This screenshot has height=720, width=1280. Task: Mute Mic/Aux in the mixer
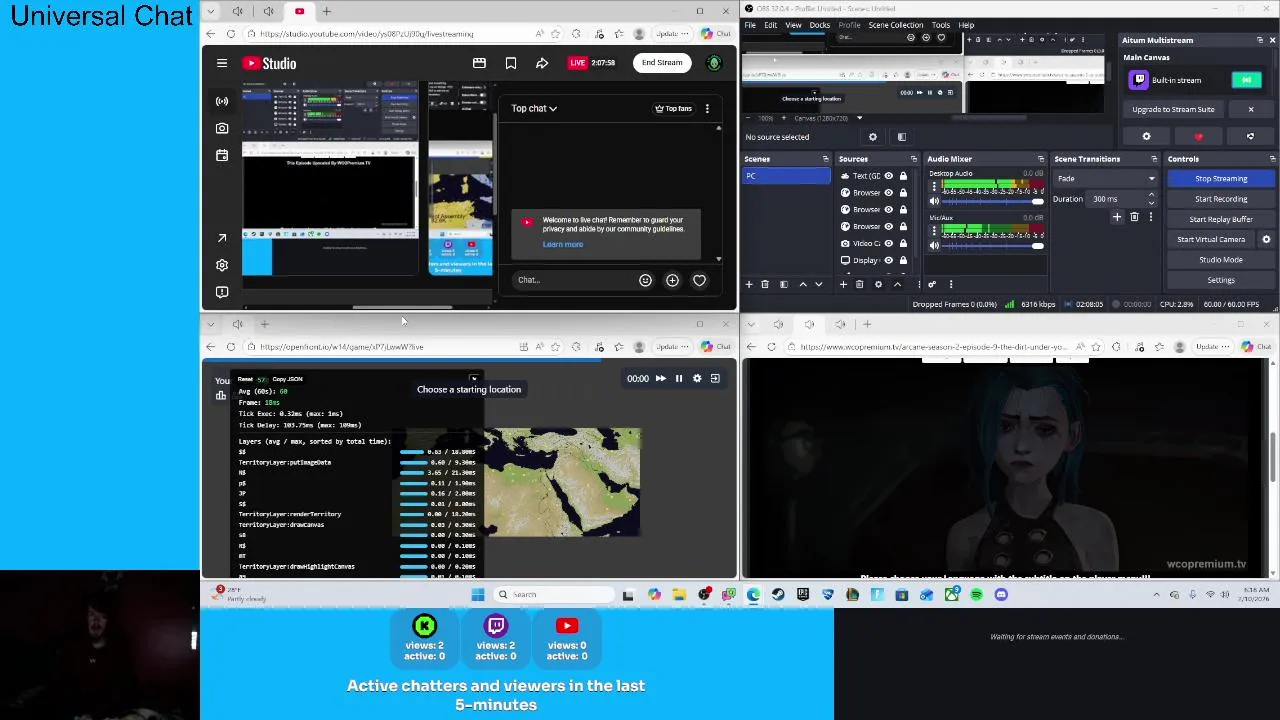tap(934, 245)
